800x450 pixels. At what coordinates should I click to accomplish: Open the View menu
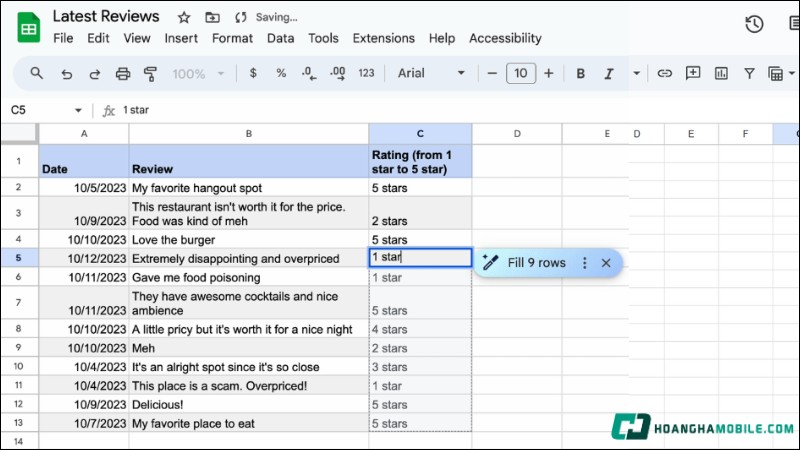click(x=137, y=38)
